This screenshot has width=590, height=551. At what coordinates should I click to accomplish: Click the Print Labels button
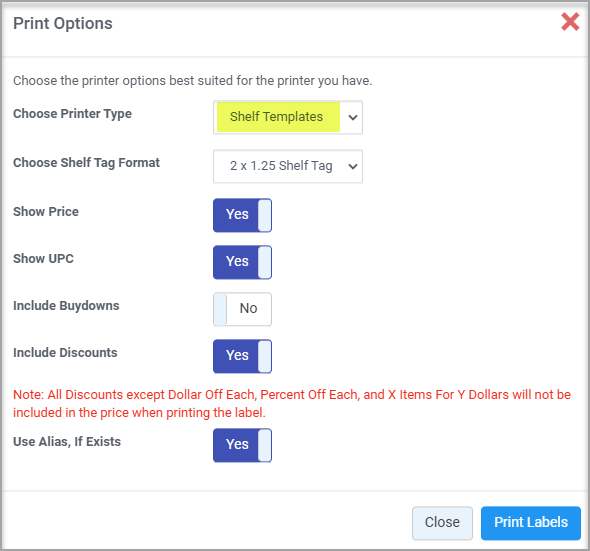click(x=531, y=523)
